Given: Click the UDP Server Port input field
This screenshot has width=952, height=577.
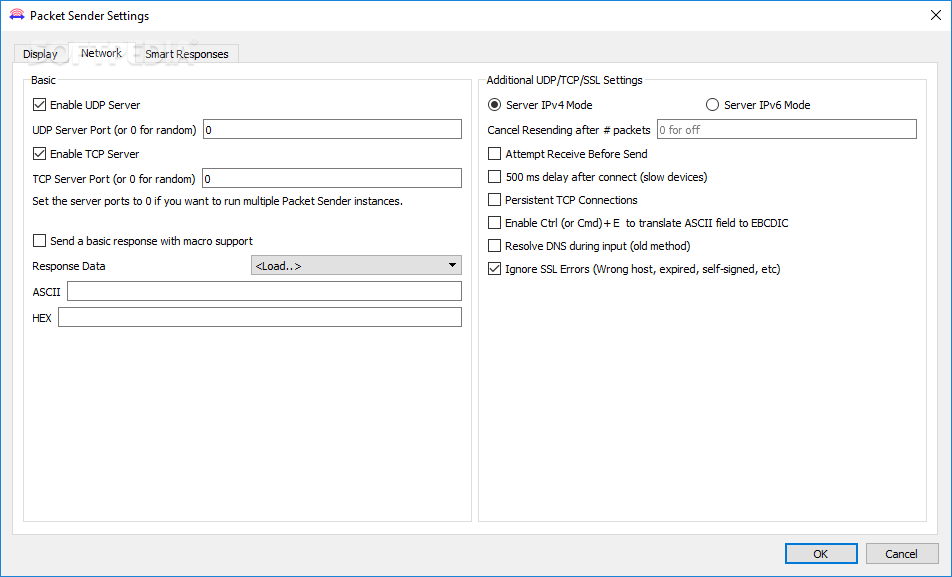Looking at the screenshot, I should (332, 129).
